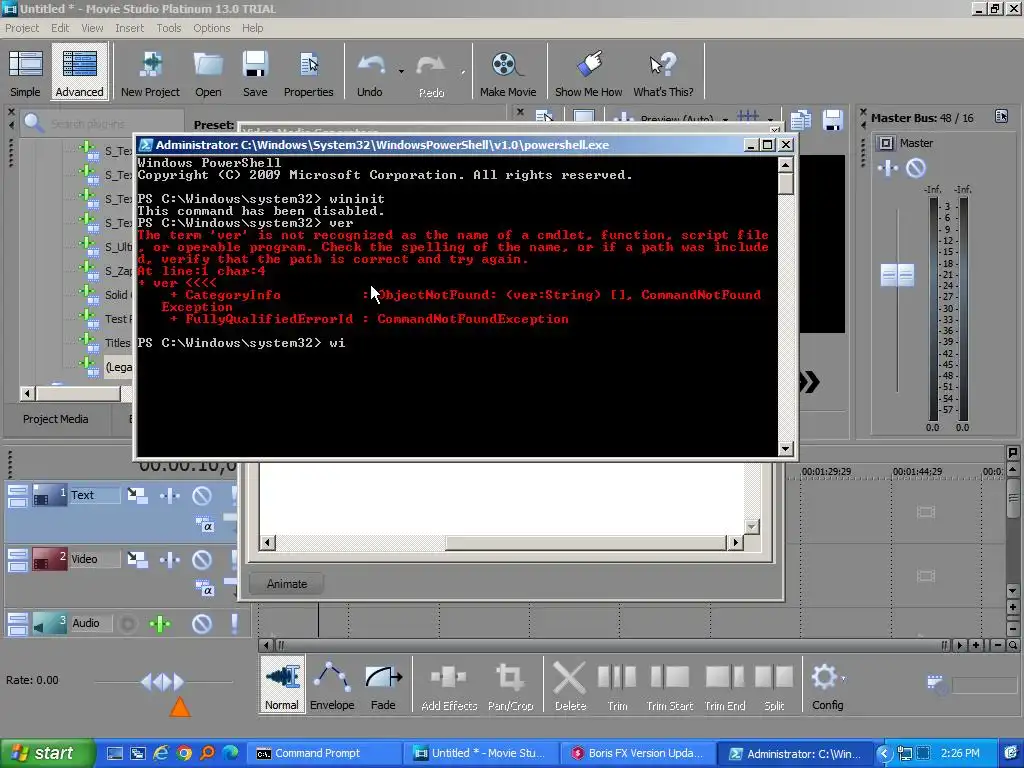Open the Insert menu

click(x=129, y=28)
